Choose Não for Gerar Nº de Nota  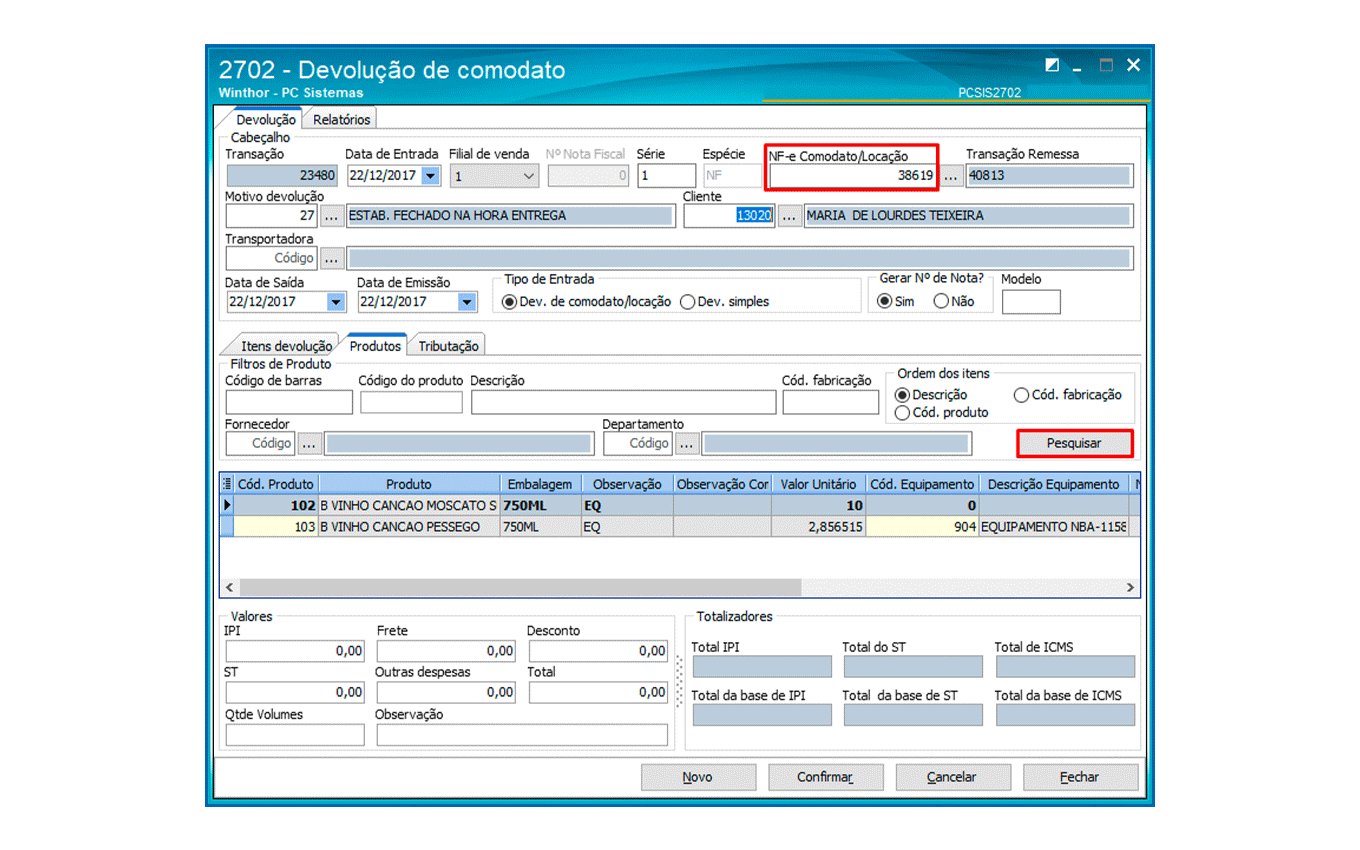coord(941,301)
